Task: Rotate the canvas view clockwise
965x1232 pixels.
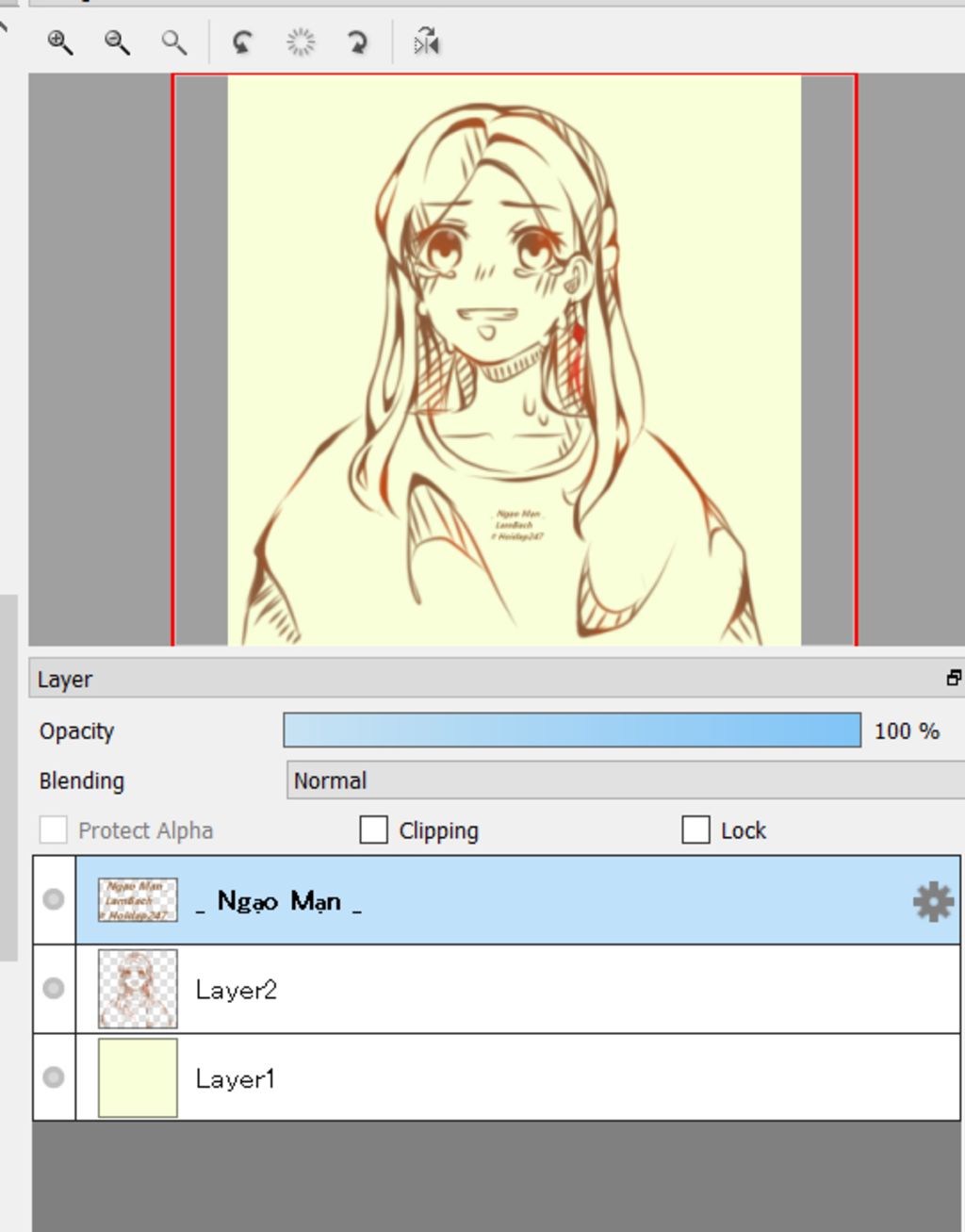Action: click(358, 41)
